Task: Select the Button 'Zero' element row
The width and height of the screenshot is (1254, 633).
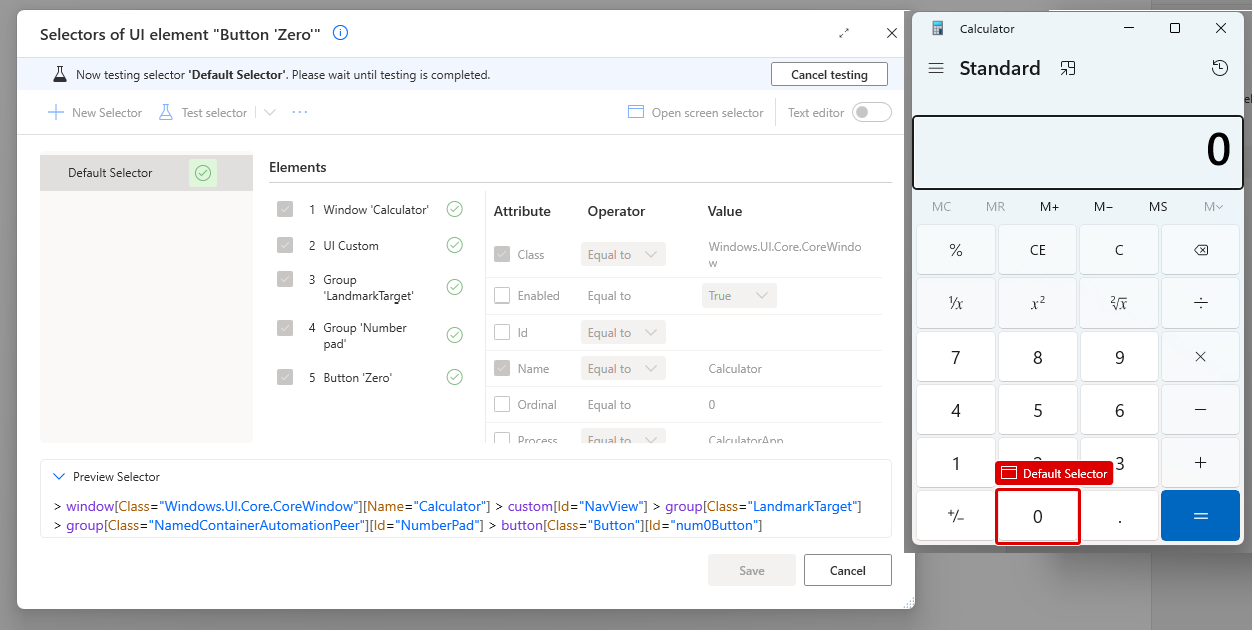Action: pos(372,377)
